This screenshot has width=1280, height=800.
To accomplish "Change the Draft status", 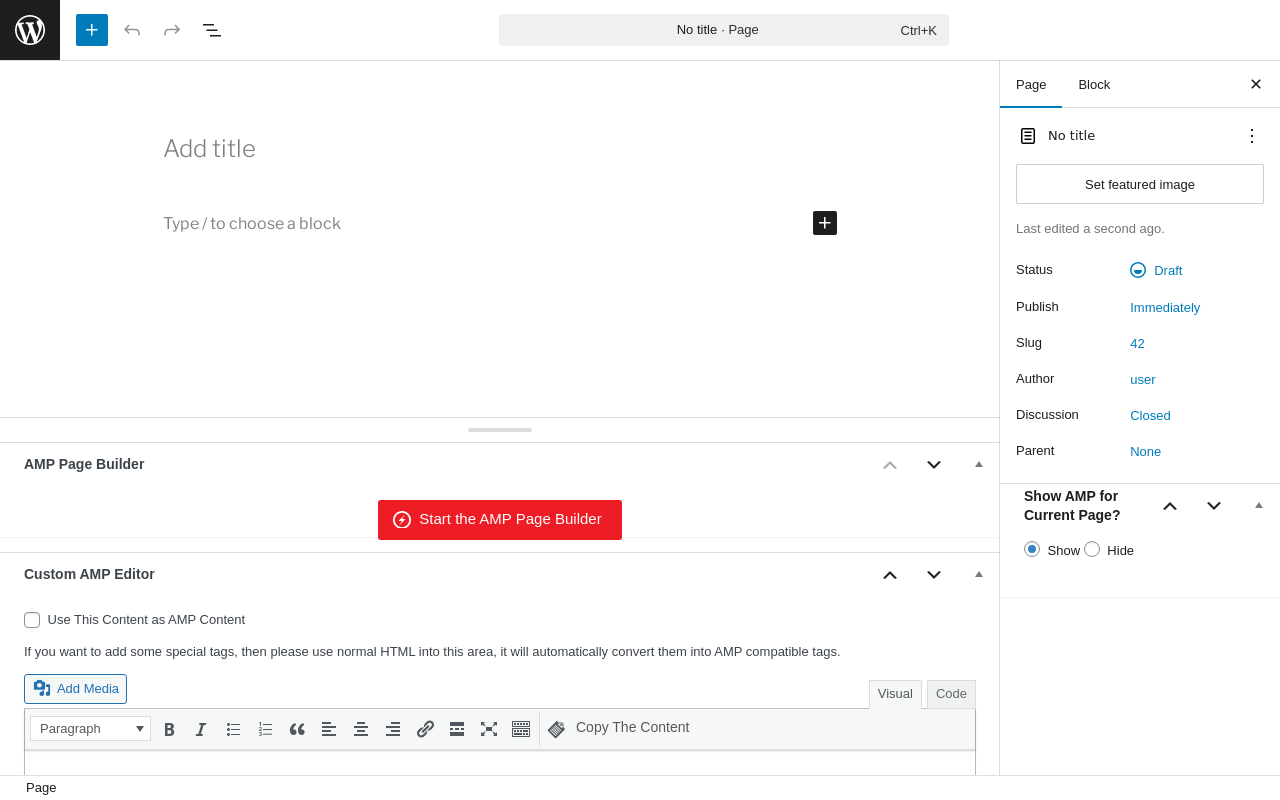I will 1157,270.
